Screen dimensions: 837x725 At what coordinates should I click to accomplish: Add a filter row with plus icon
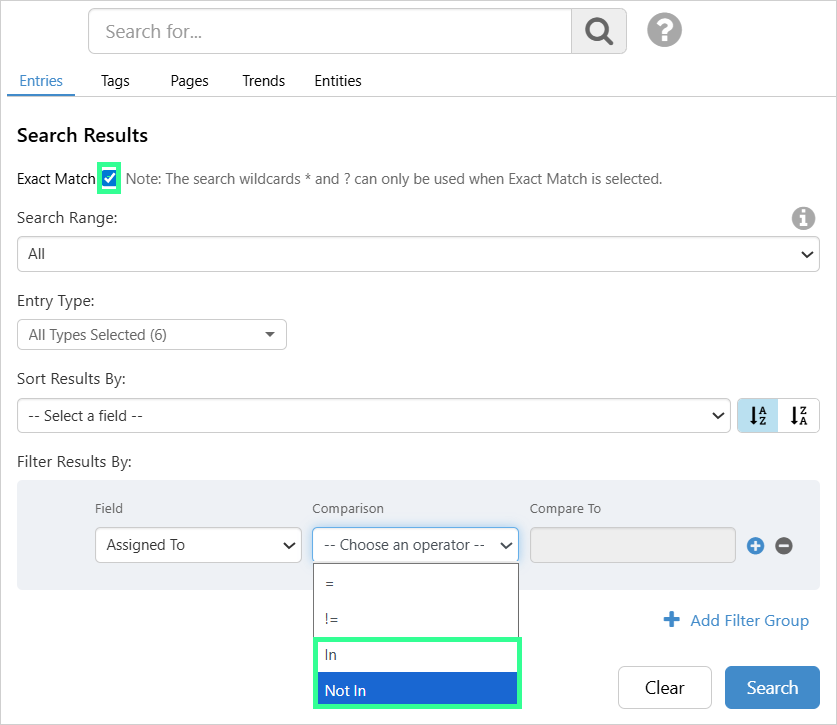pyautogui.click(x=755, y=546)
